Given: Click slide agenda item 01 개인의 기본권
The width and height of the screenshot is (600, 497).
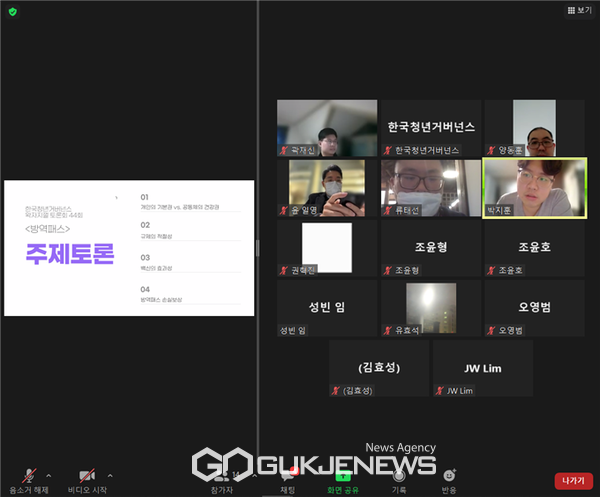Looking at the screenshot, I should click(x=191, y=202).
